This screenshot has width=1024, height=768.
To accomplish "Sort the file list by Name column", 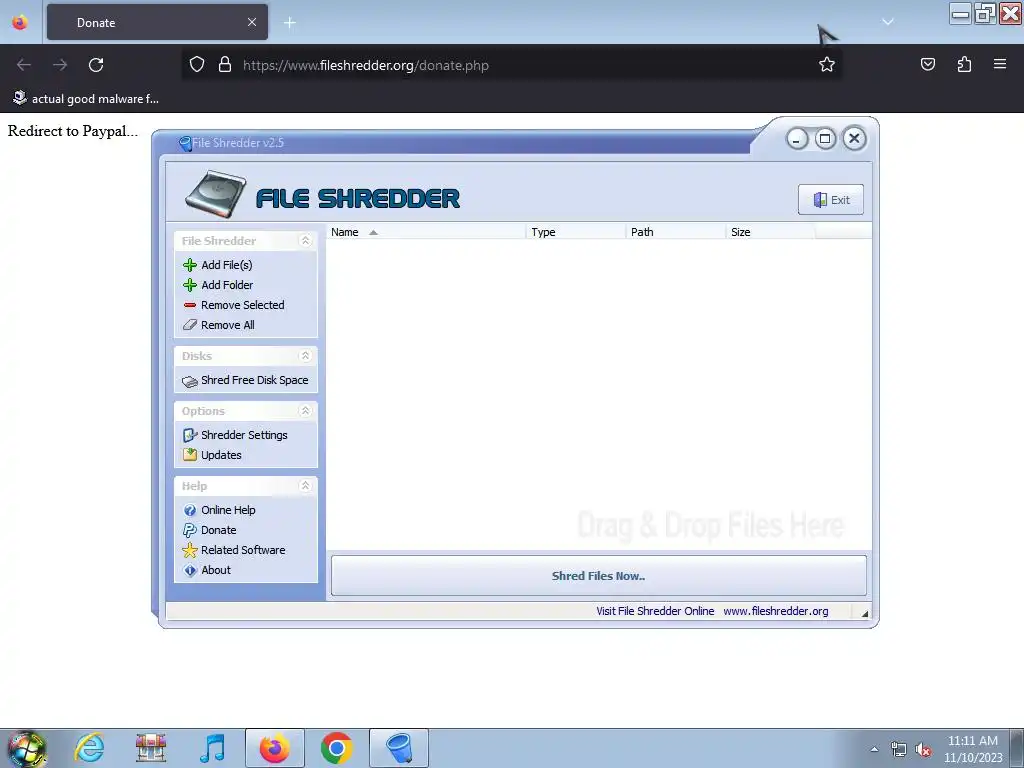I will [426, 232].
